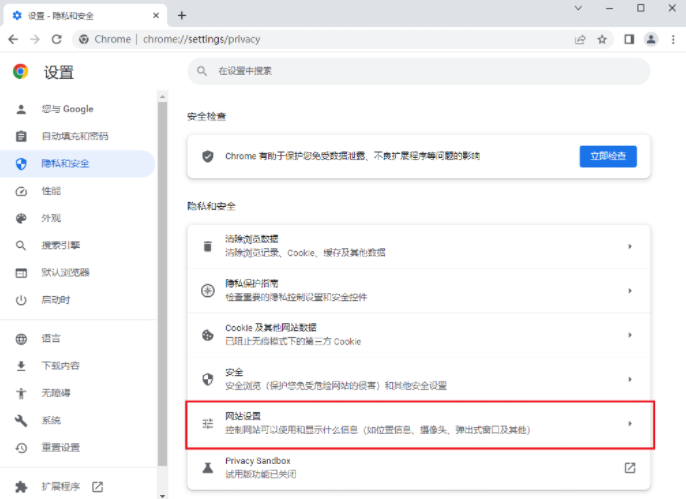Click the 重置设置 restore icon
Viewport: 686px width, 499px height.
pyautogui.click(x=21, y=448)
